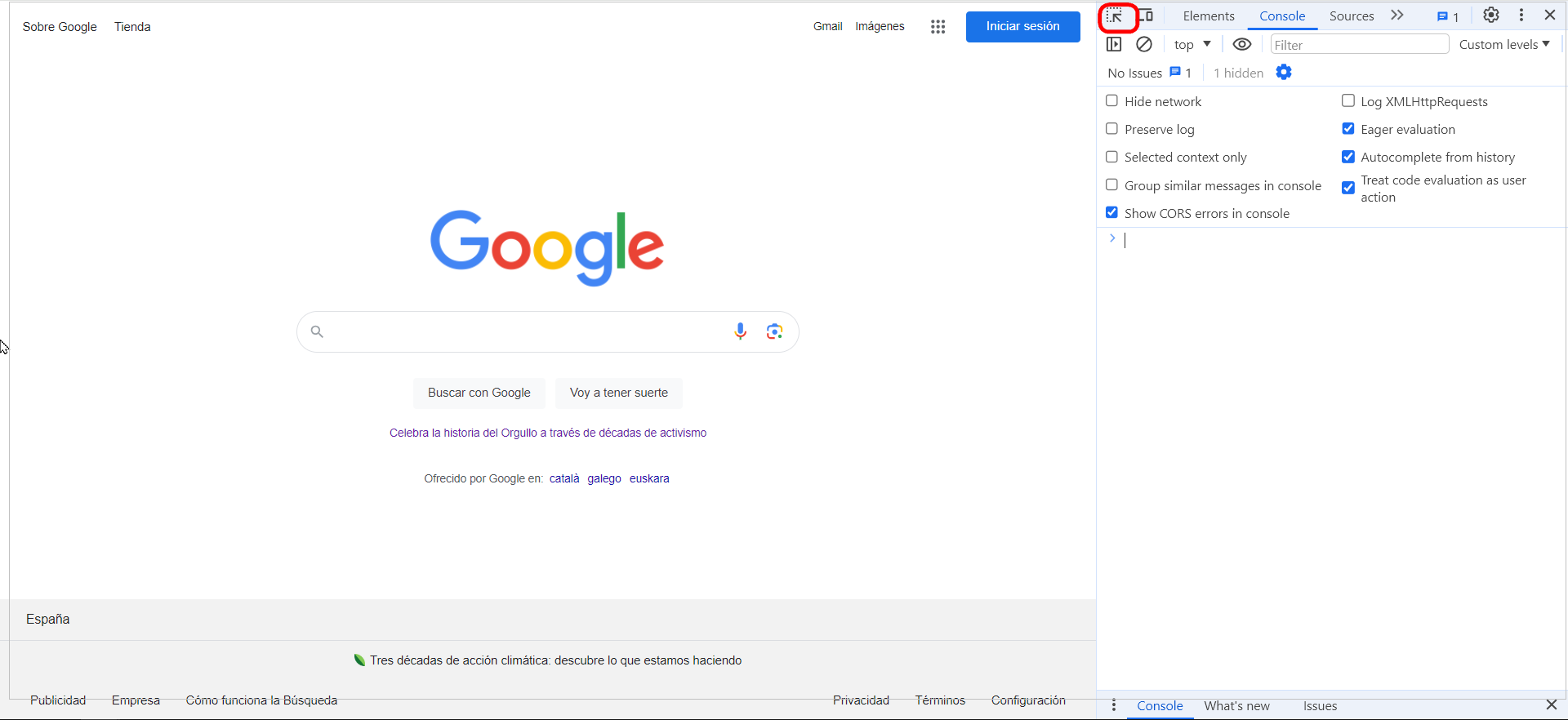
Task: Disable the Eager evaluation checkbox
Action: [1348, 129]
